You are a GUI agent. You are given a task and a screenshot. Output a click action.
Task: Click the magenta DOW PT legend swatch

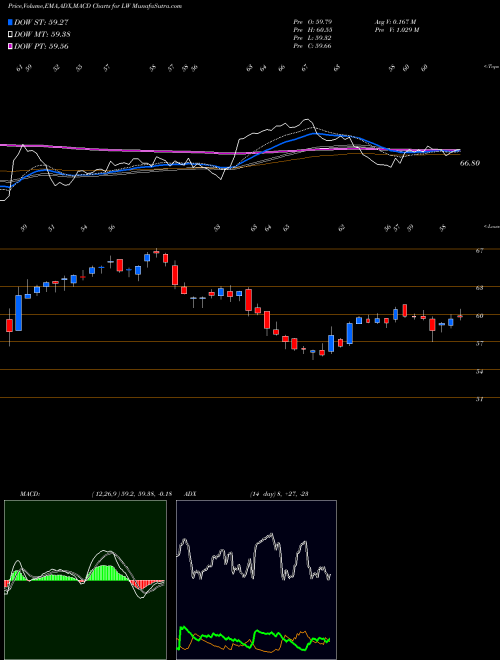click(10, 46)
